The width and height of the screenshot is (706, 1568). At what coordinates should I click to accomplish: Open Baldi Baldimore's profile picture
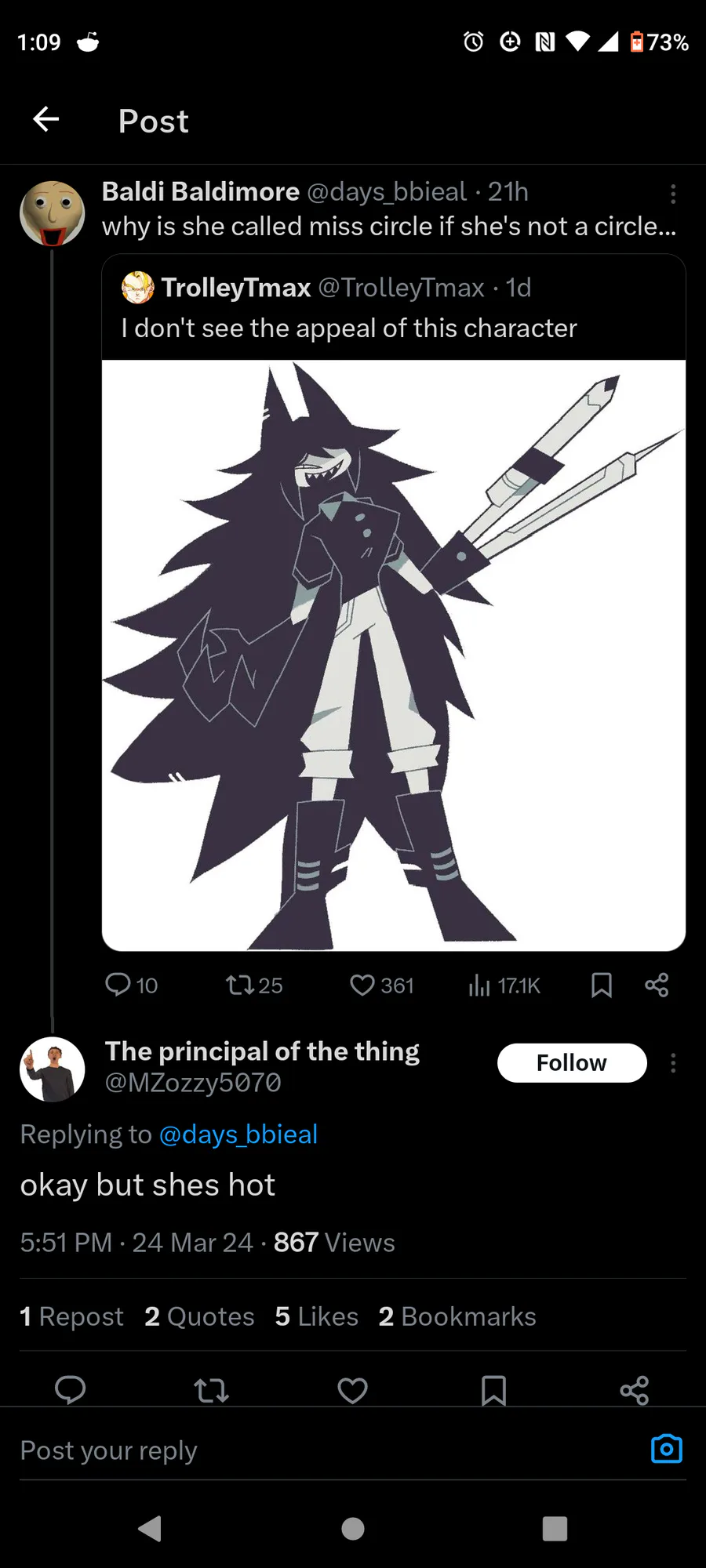tap(52, 213)
